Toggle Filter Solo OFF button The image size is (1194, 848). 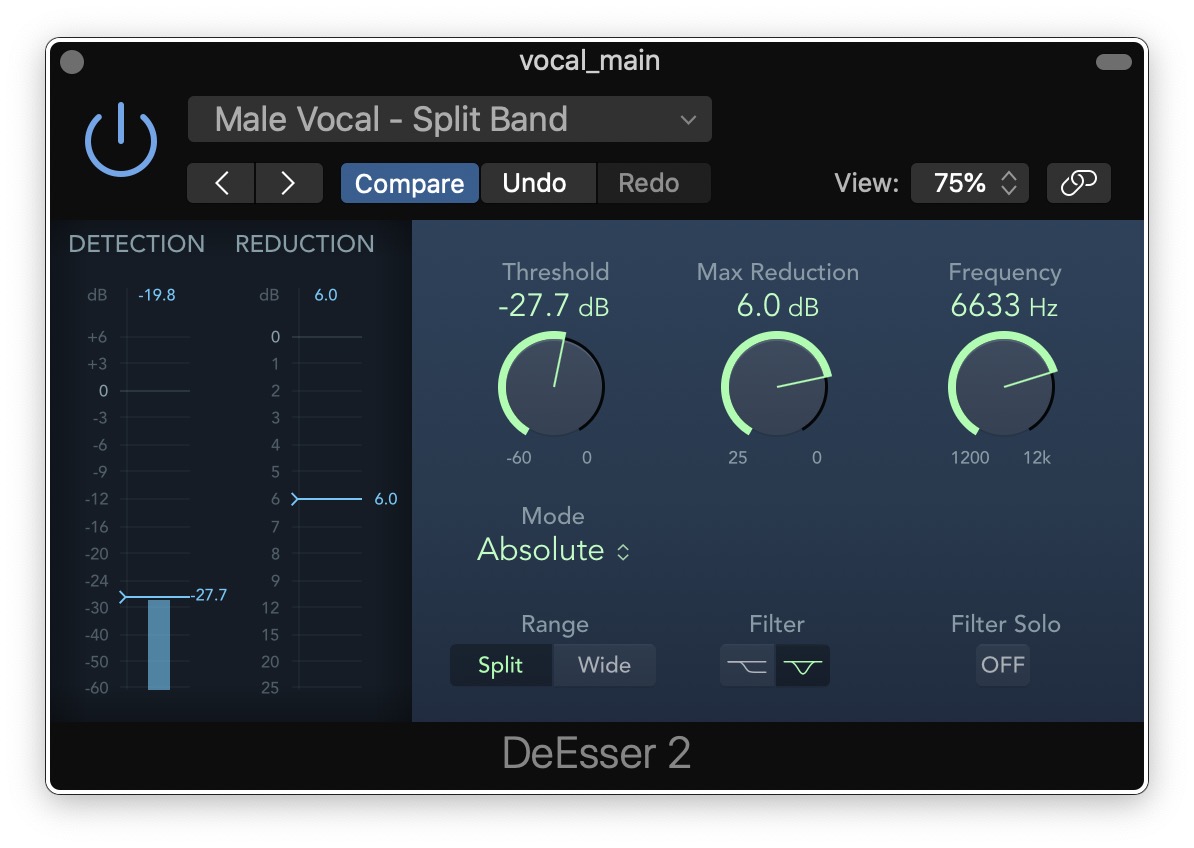point(1002,666)
